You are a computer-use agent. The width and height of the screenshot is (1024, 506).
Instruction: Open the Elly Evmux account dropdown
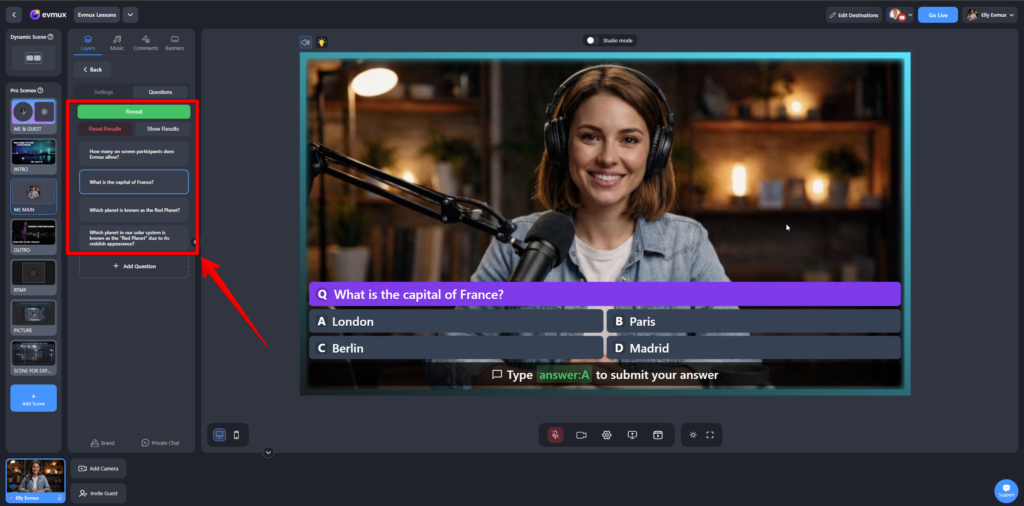[x=990, y=15]
